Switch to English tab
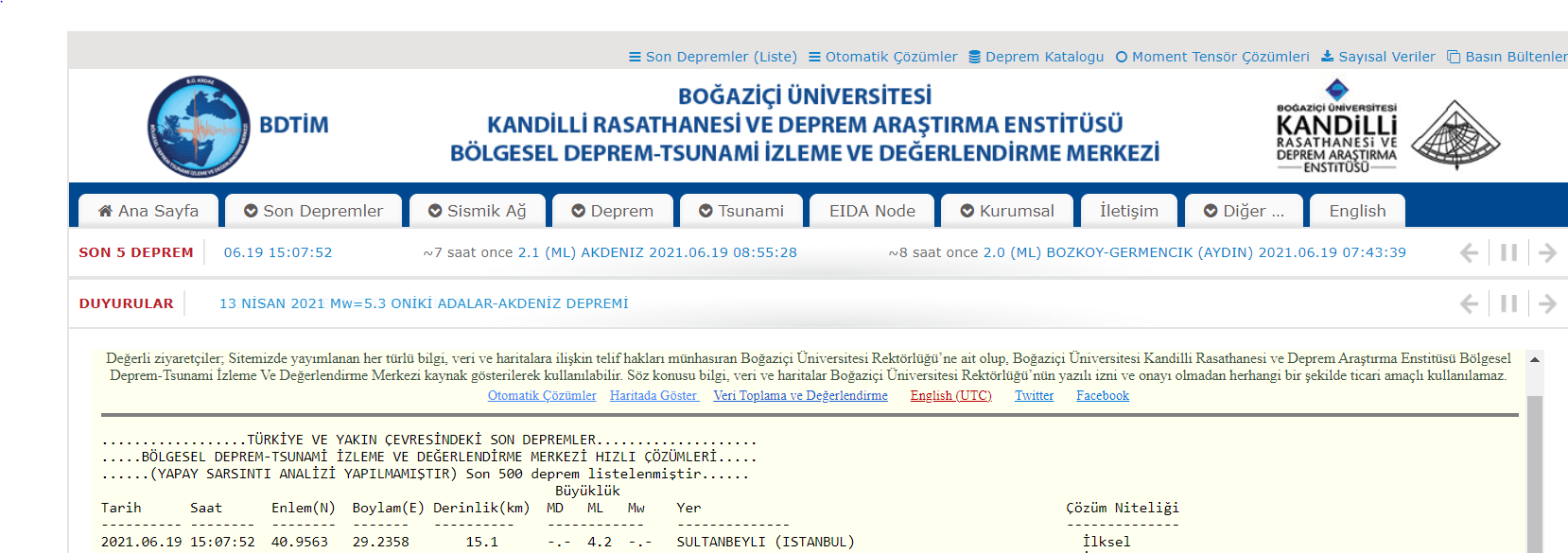The width and height of the screenshot is (1568, 553). click(x=1357, y=211)
